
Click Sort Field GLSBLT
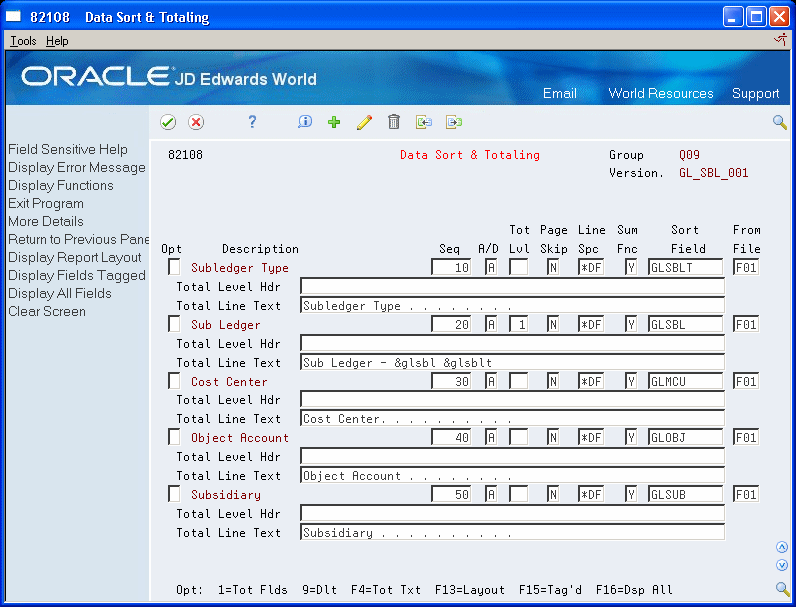(685, 267)
